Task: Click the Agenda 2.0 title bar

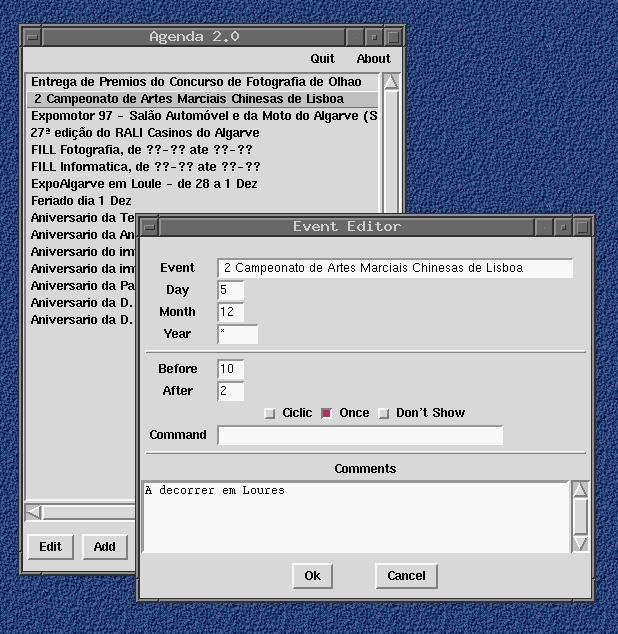Action: pos(194,37)
